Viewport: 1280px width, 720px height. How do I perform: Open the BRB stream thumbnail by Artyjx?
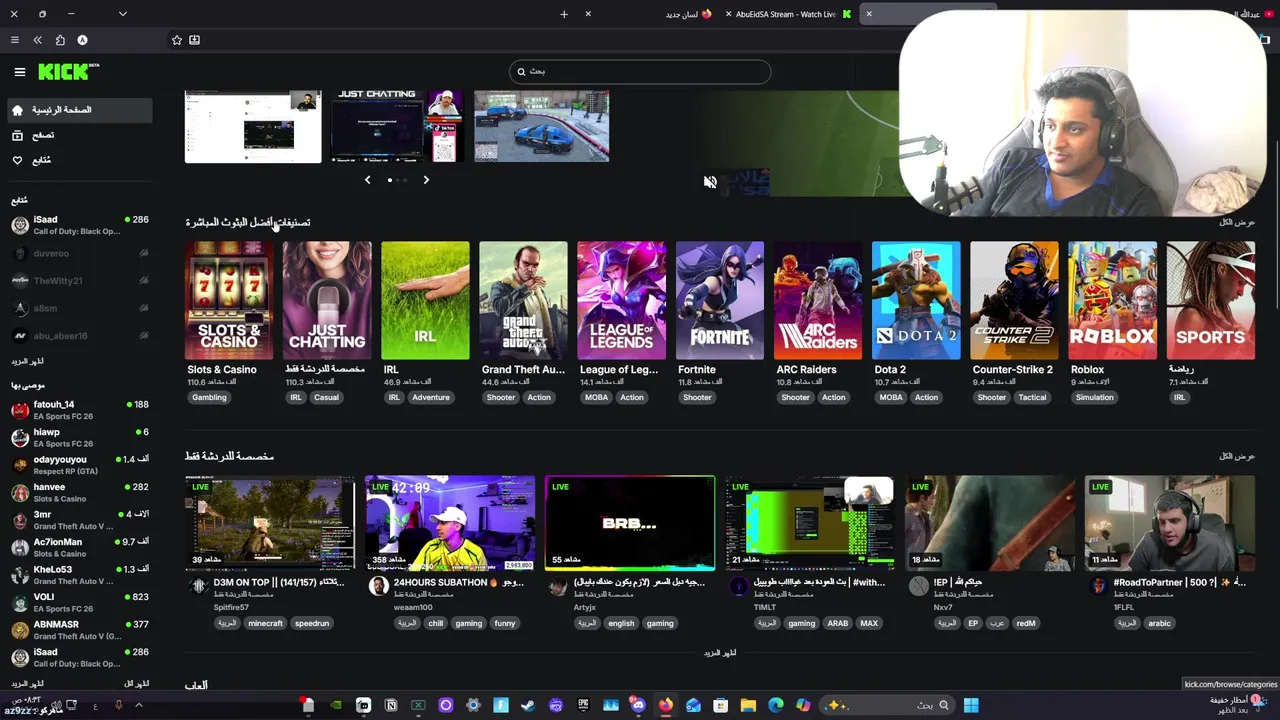(630, 523)
